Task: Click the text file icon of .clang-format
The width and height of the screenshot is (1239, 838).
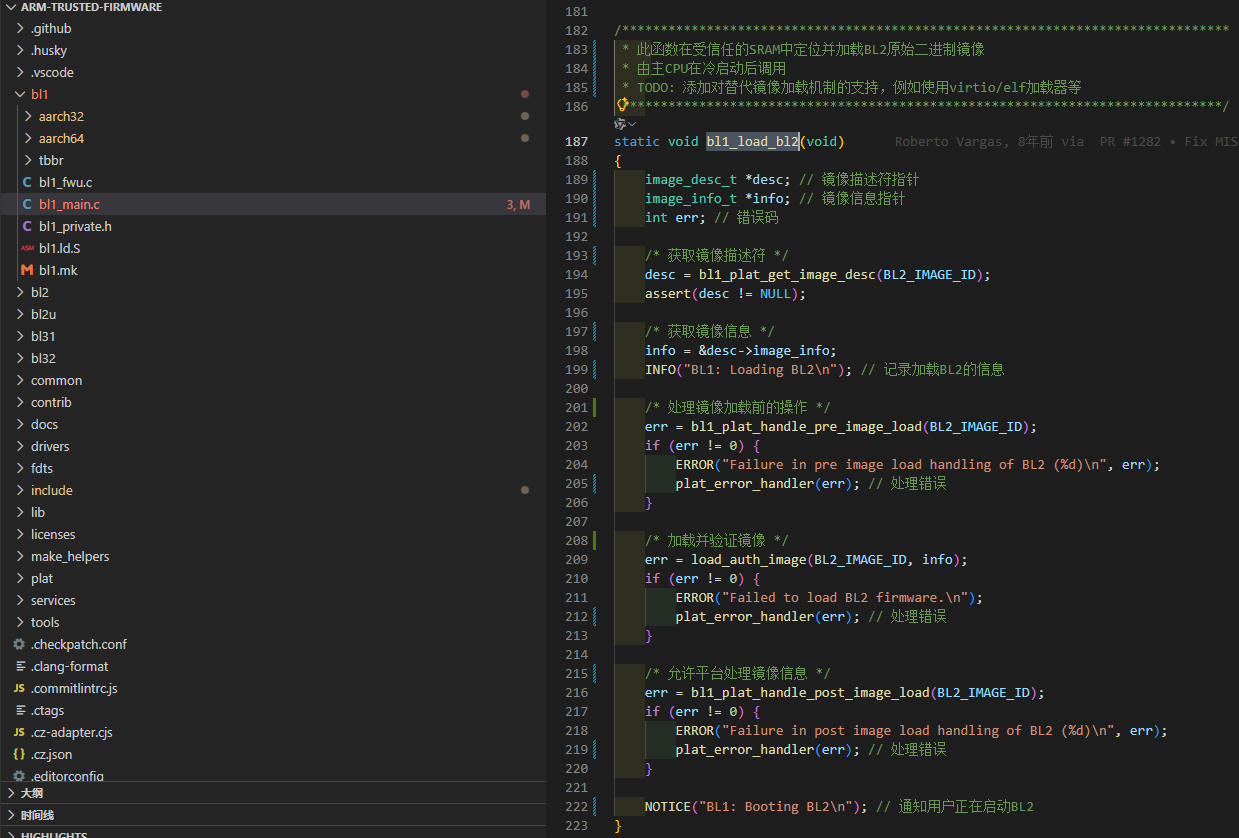Action: point(19,666)
